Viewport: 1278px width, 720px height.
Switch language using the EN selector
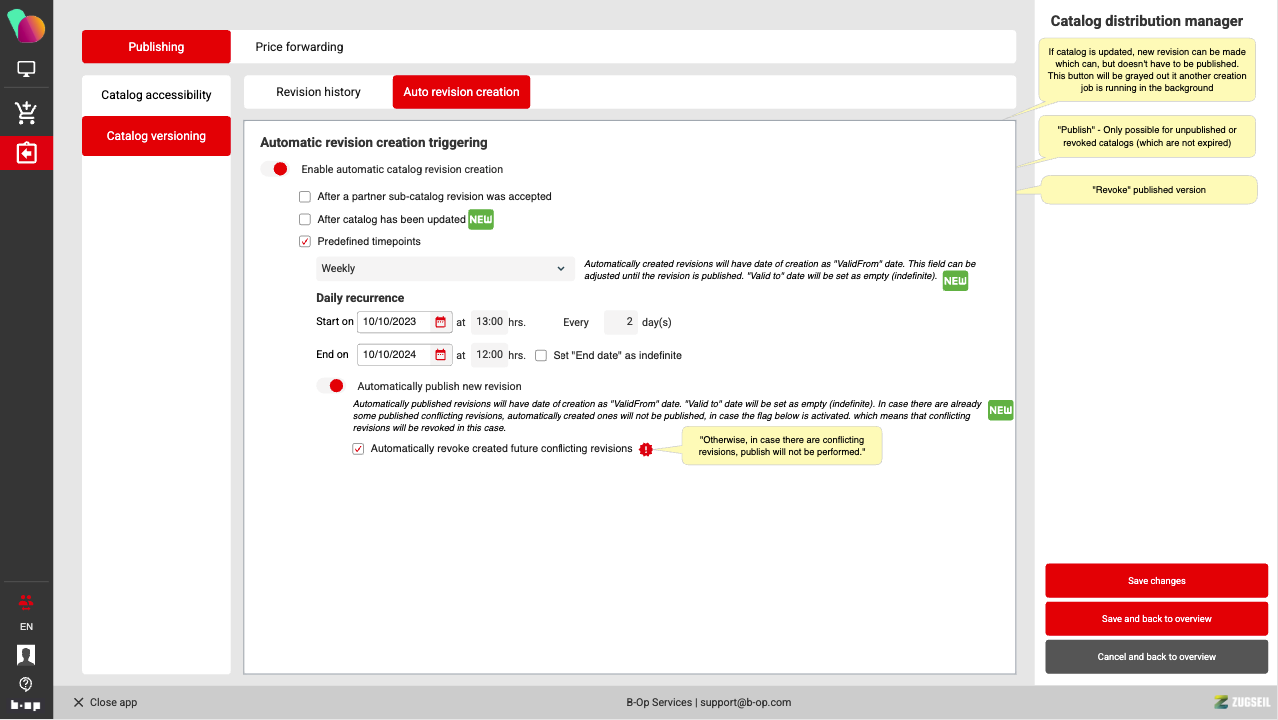26,627
